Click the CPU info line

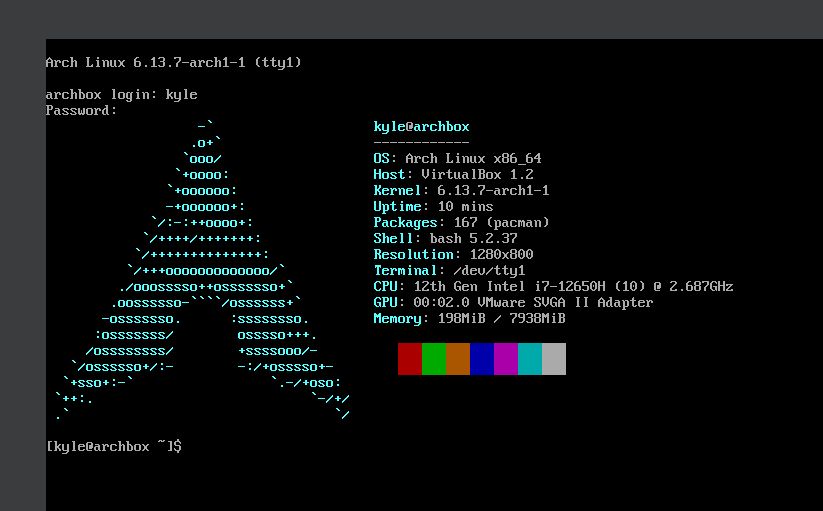point(554,286)
